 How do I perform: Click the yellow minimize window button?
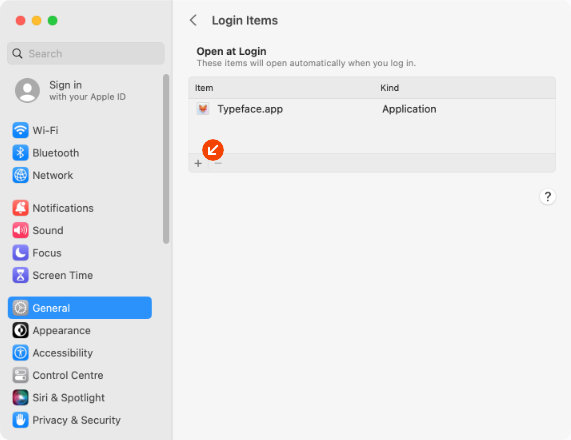pyautogui.click(x=36, y=20)
